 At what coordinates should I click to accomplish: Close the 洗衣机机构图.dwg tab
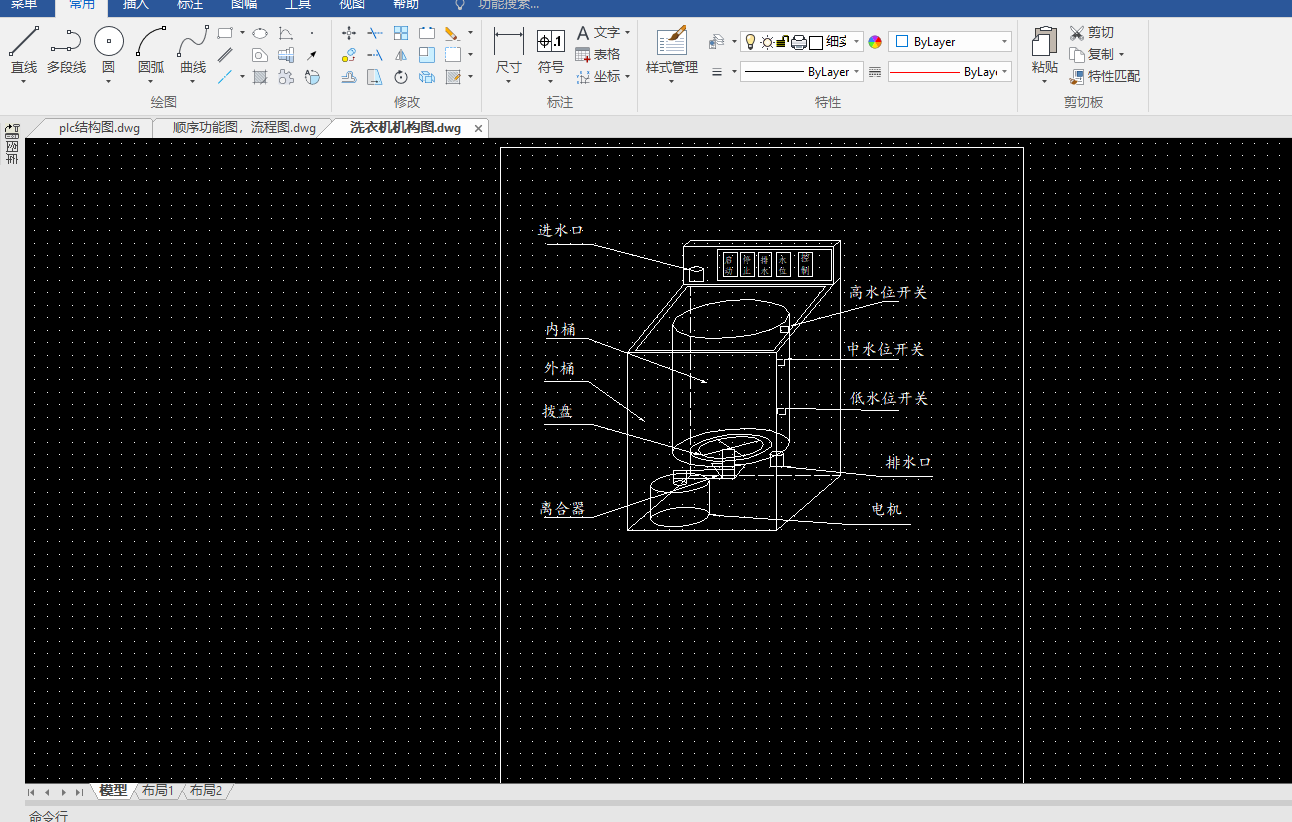(478, 129)
